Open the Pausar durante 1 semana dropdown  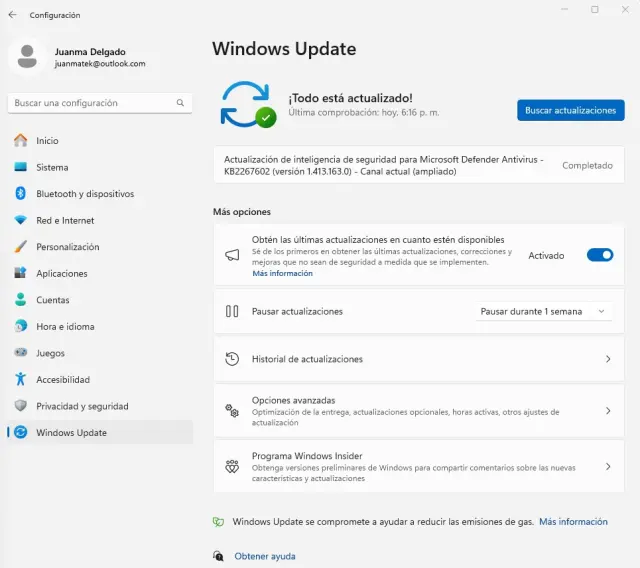[543, 311]
